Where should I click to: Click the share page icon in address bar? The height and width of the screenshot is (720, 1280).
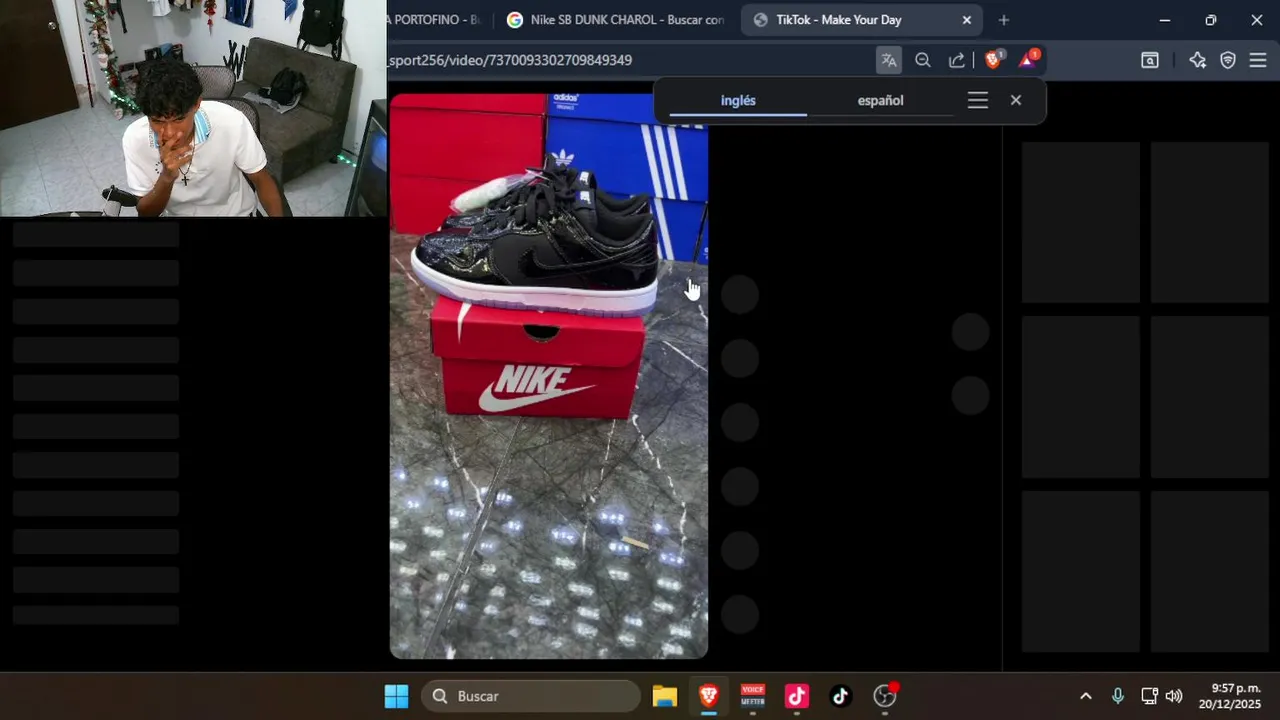tap(957, 60)
